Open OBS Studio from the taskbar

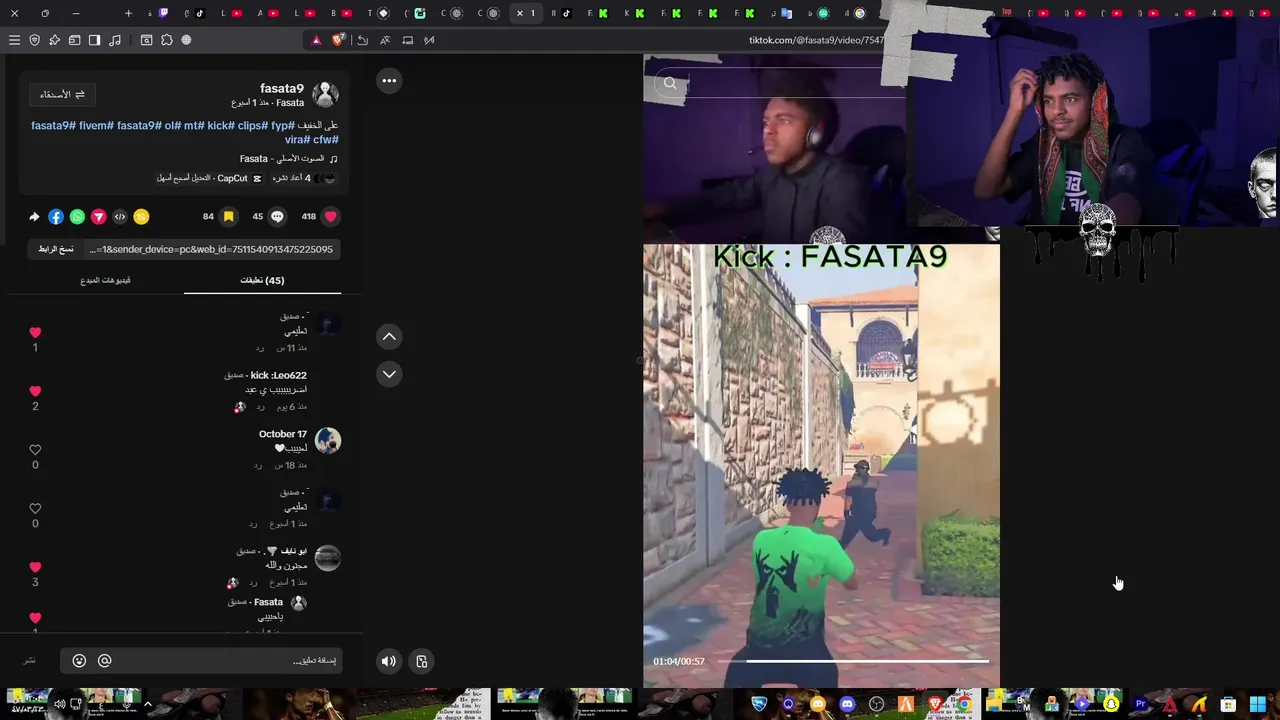[876, 705]
